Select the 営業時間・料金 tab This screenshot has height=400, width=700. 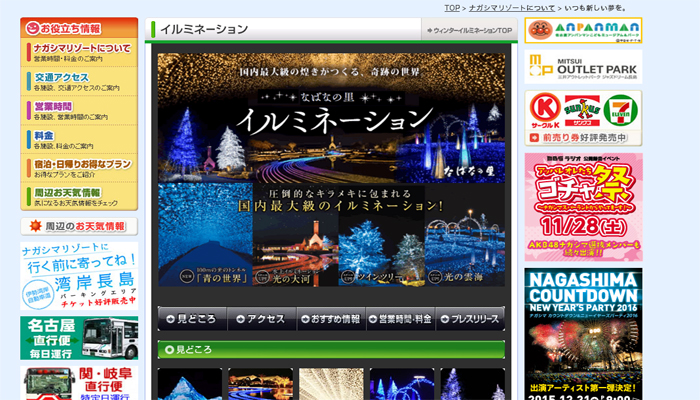[401, 319]
